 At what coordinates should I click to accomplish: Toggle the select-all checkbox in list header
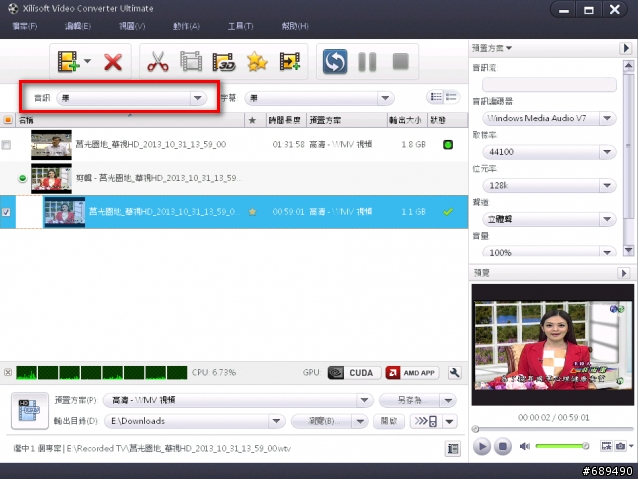coord(8,120)
